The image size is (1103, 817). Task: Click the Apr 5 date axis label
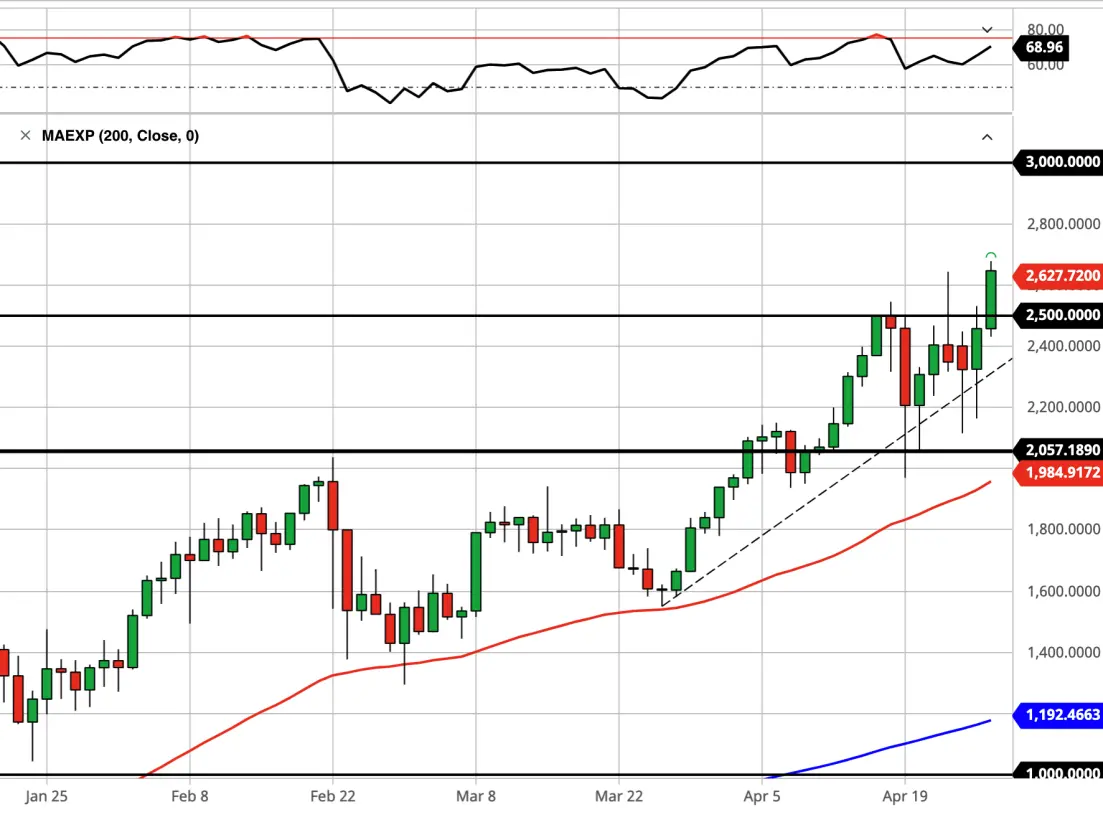[762, 797]
